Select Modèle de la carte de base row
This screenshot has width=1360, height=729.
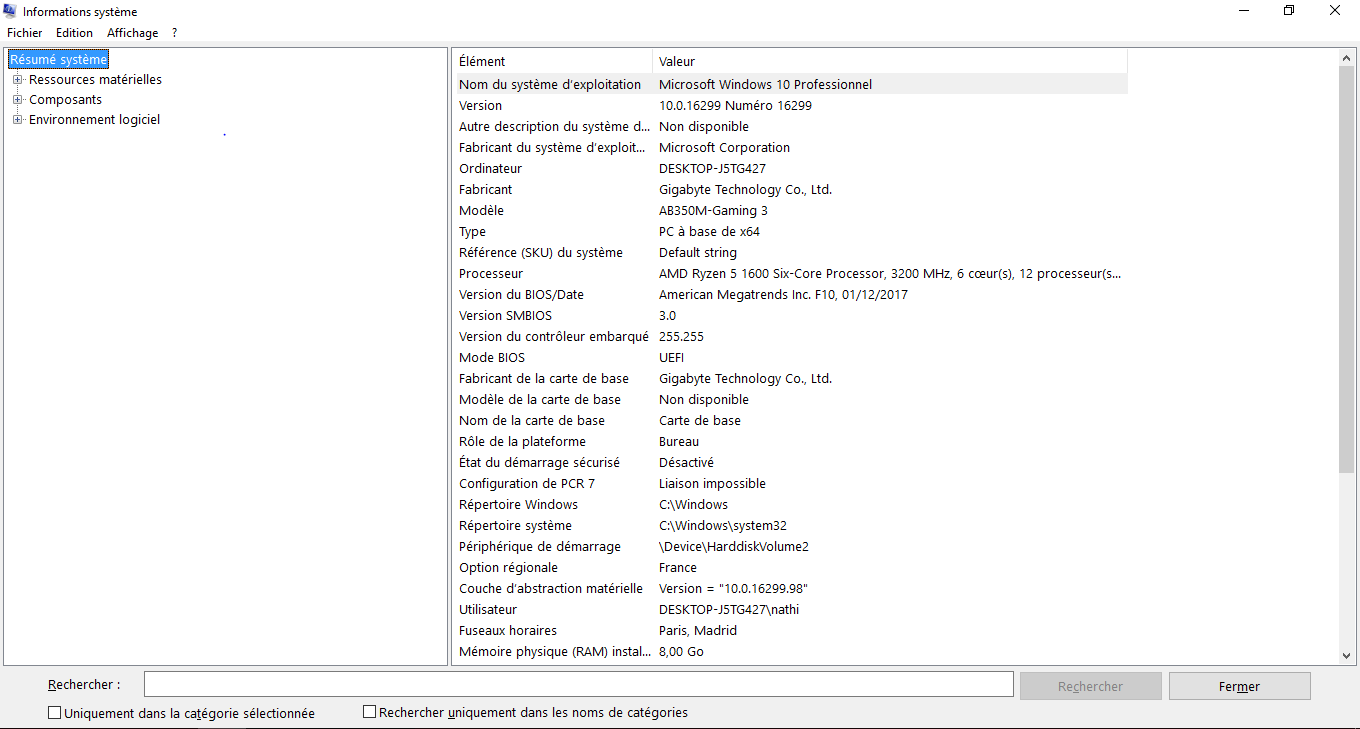click(791, 399)
